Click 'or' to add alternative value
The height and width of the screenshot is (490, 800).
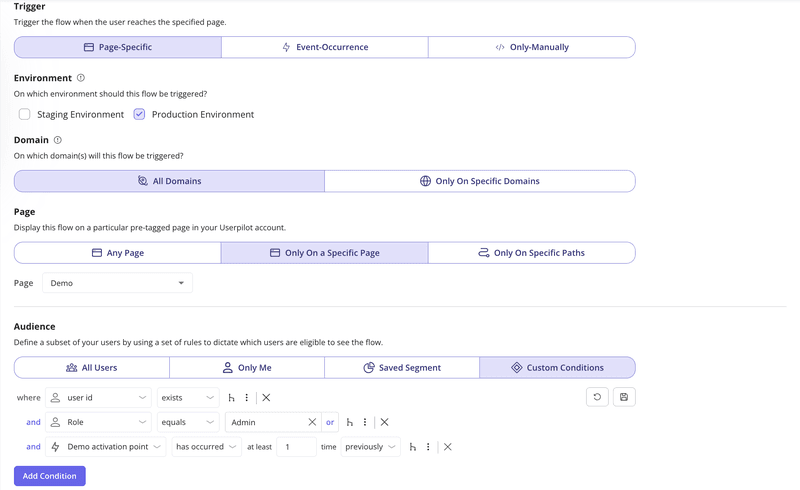pos(330,422)
